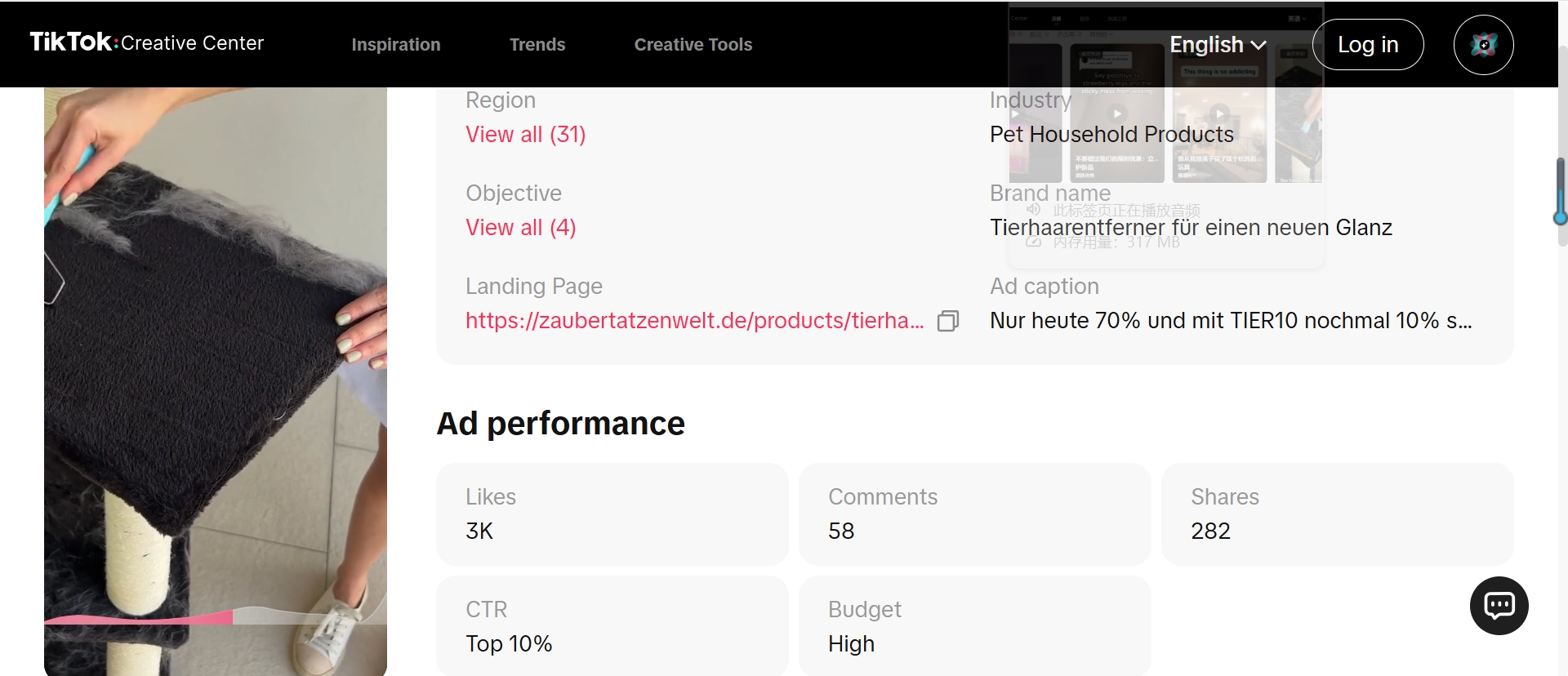Open the Trends menu
1568x676 pixels.
pyautogui.click(x=537, y=45)
